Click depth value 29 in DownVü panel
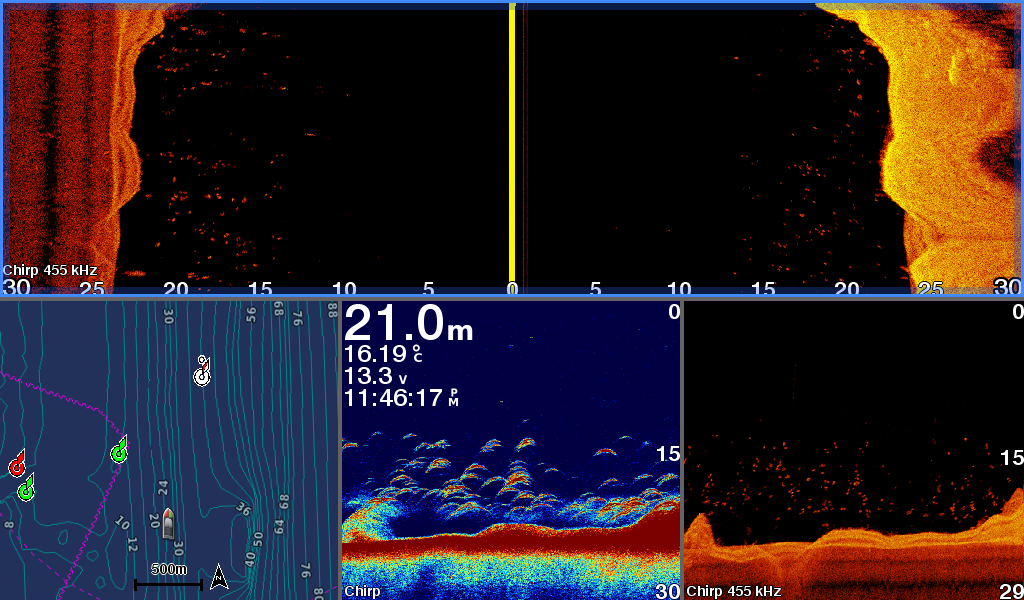The width and height of the screenshot is (1024, 600). tap(1010, 591)
